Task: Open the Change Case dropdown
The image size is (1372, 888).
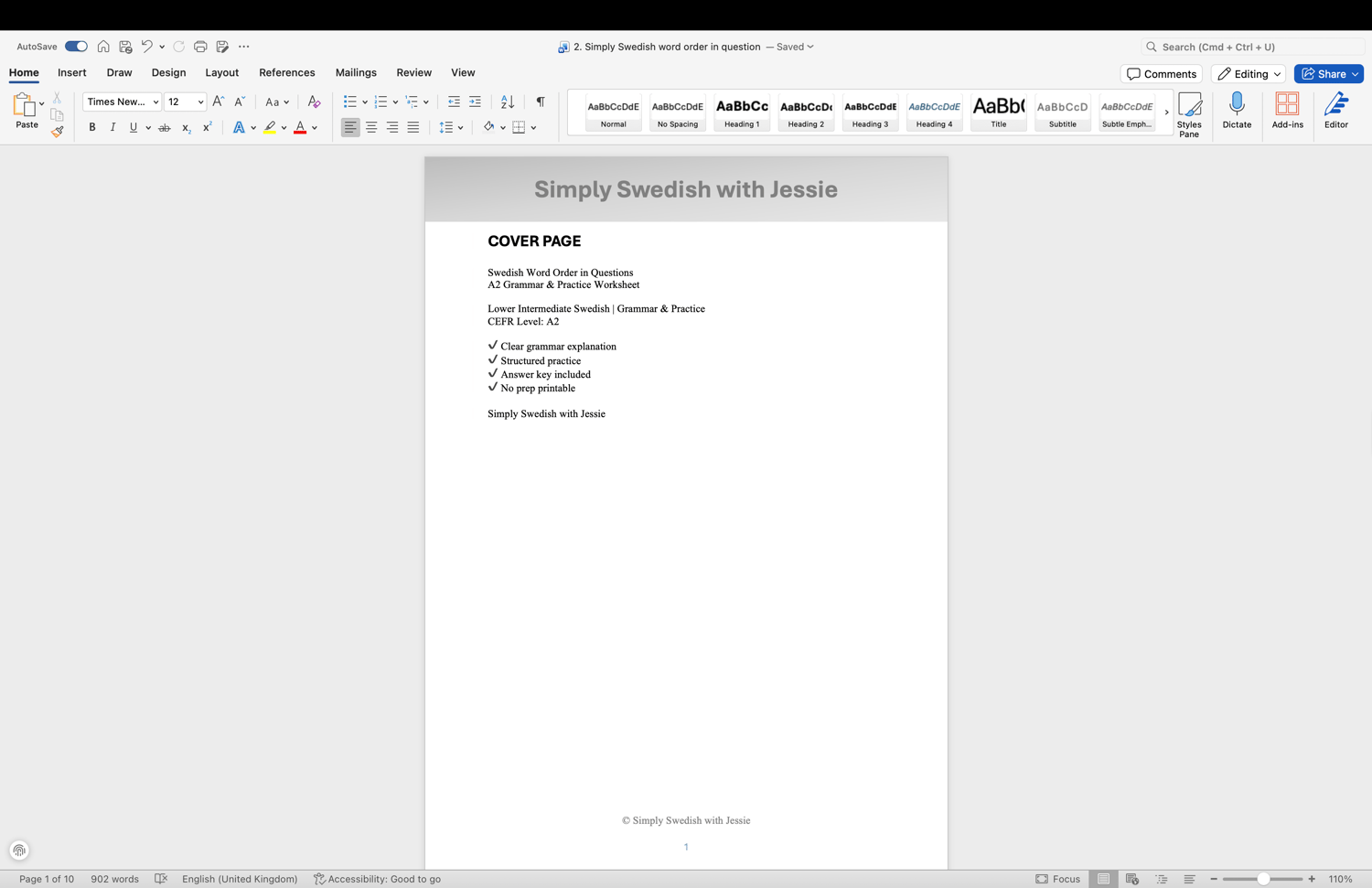Action: tap(277, 102)
